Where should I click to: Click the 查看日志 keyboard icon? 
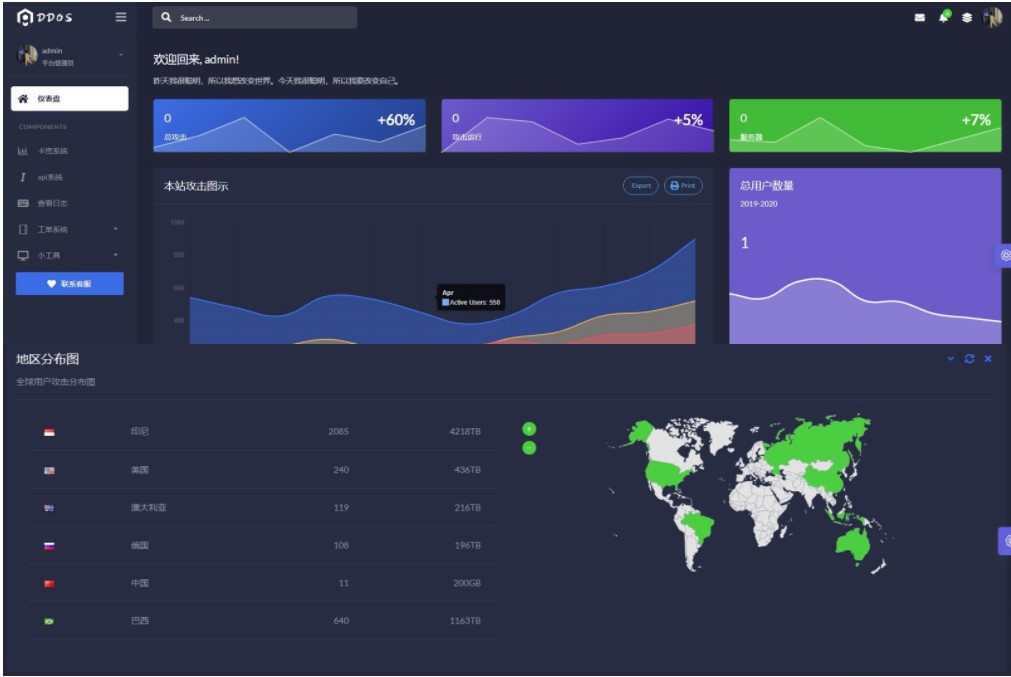click(23, 203)
